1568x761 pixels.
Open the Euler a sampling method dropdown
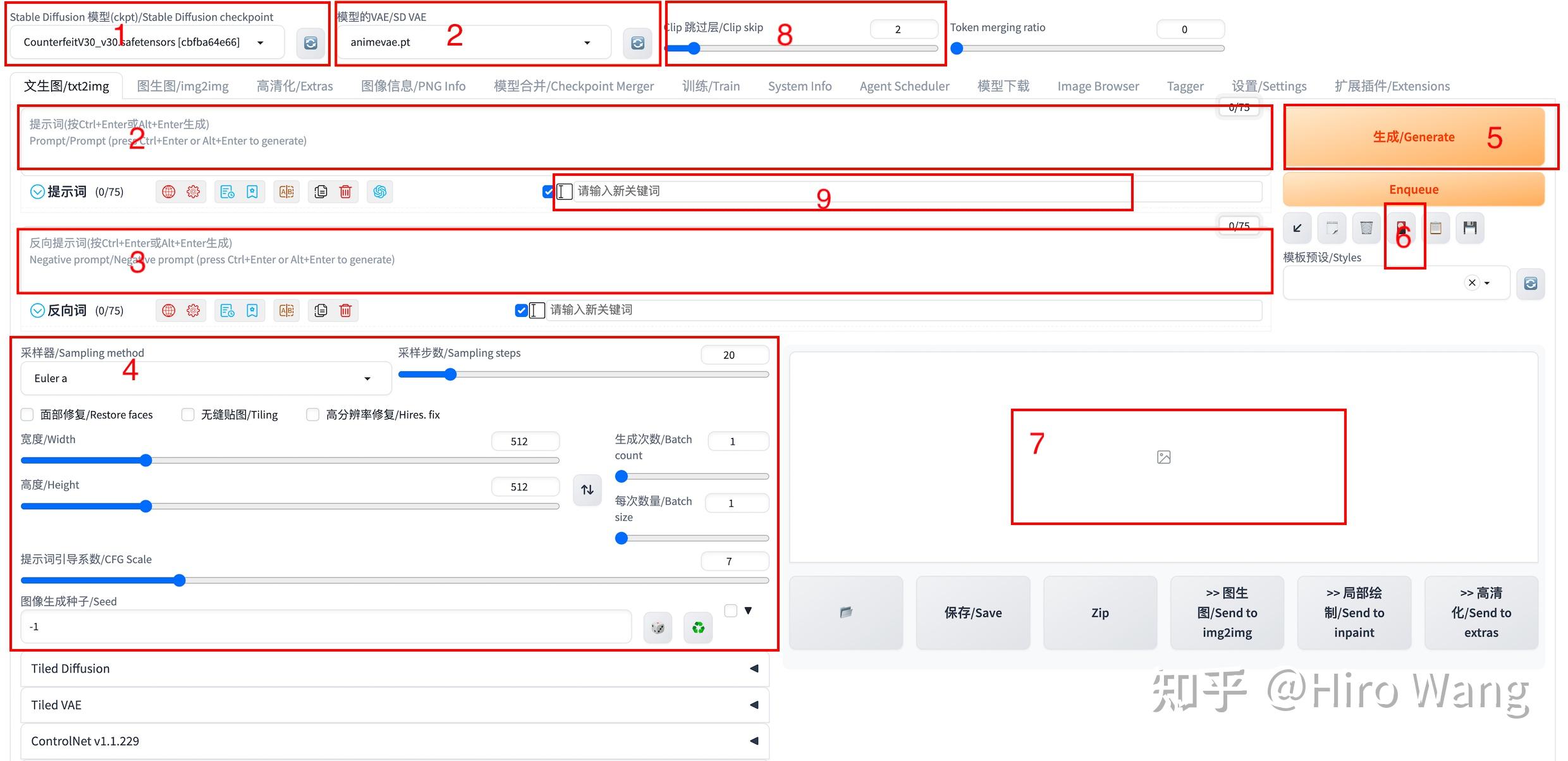[206, 378]
